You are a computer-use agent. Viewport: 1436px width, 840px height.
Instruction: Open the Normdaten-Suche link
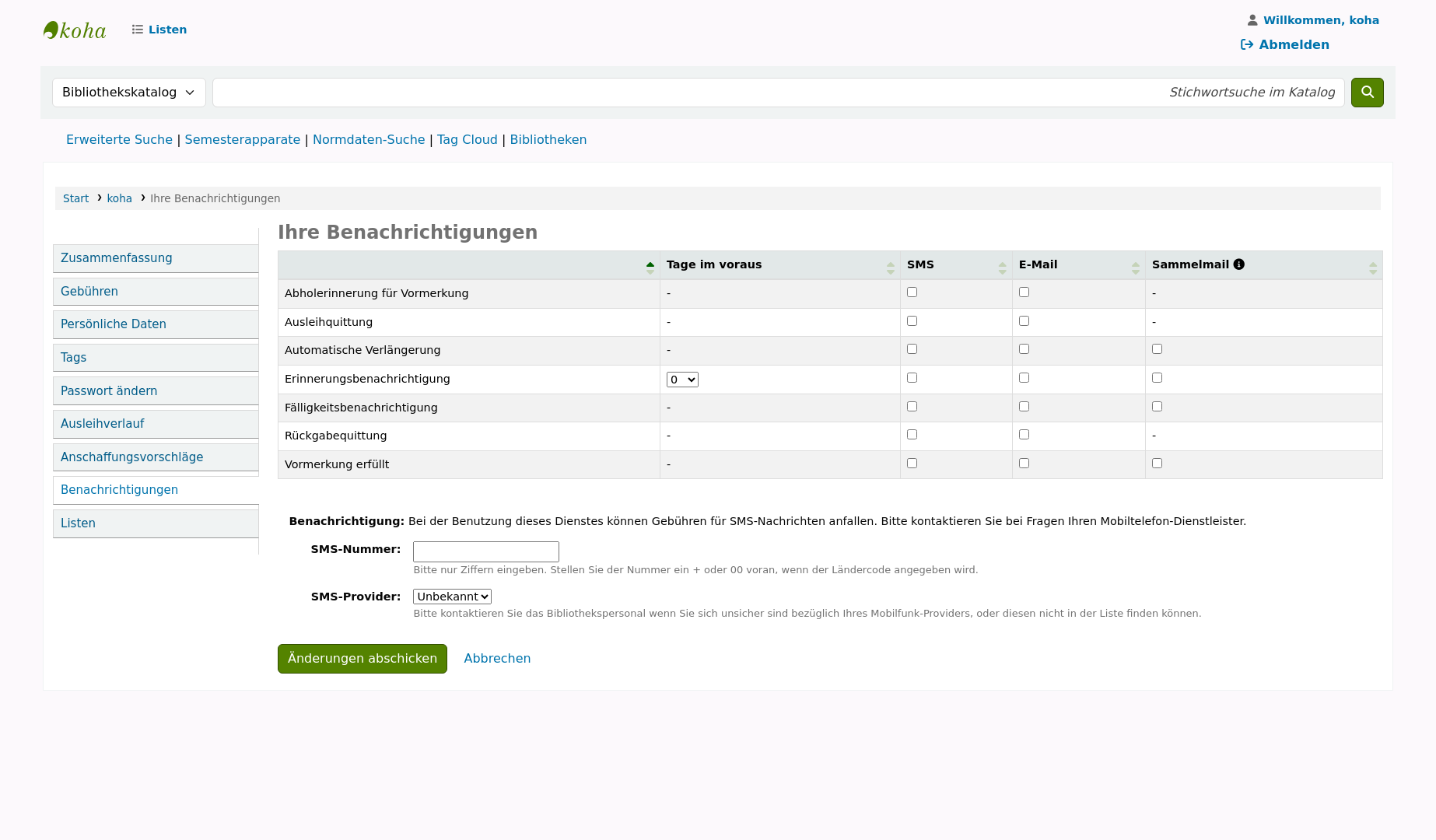tap(369, 140)
